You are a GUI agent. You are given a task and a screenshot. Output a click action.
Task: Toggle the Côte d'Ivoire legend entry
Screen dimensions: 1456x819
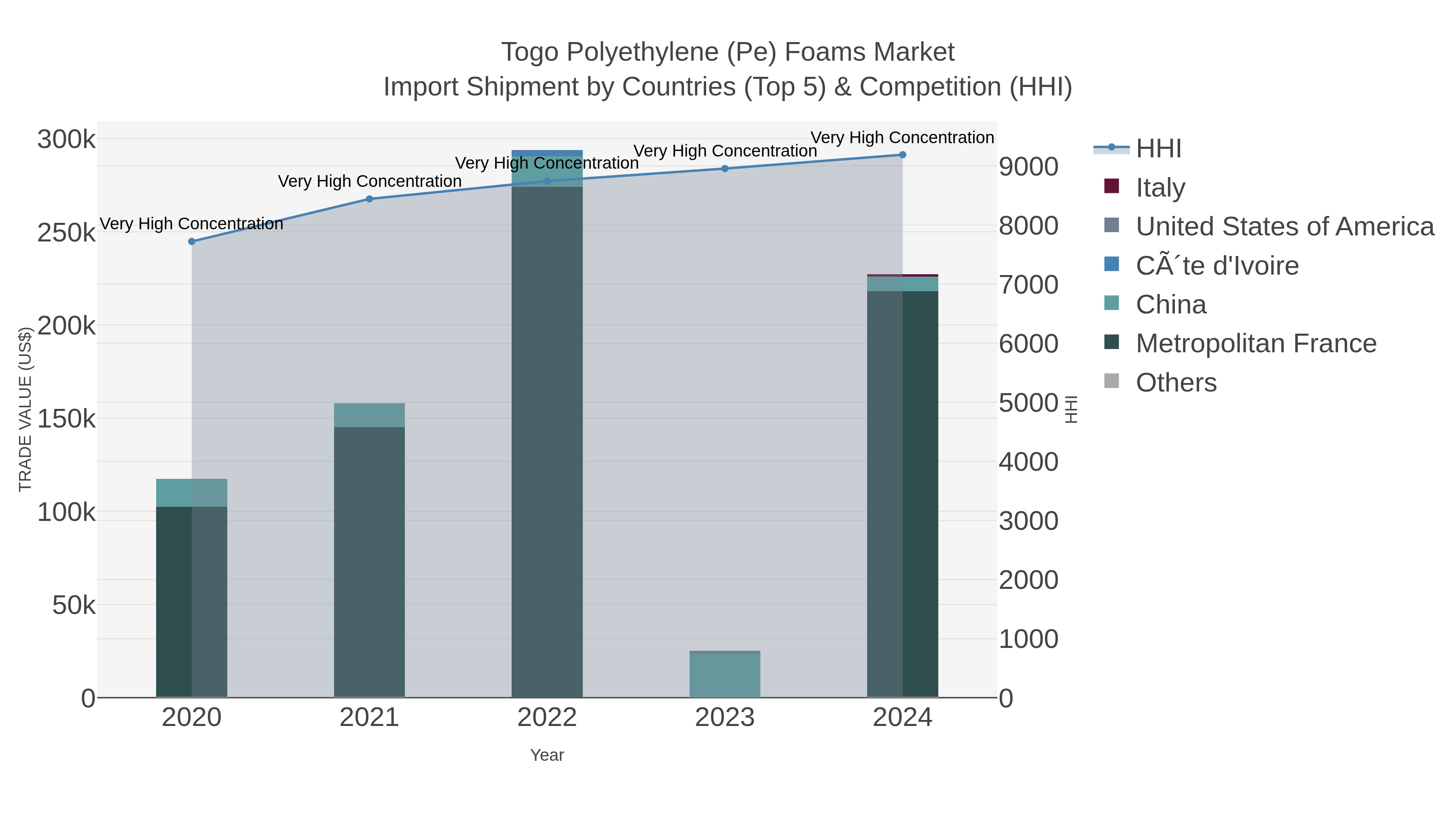coord(1201,266)
